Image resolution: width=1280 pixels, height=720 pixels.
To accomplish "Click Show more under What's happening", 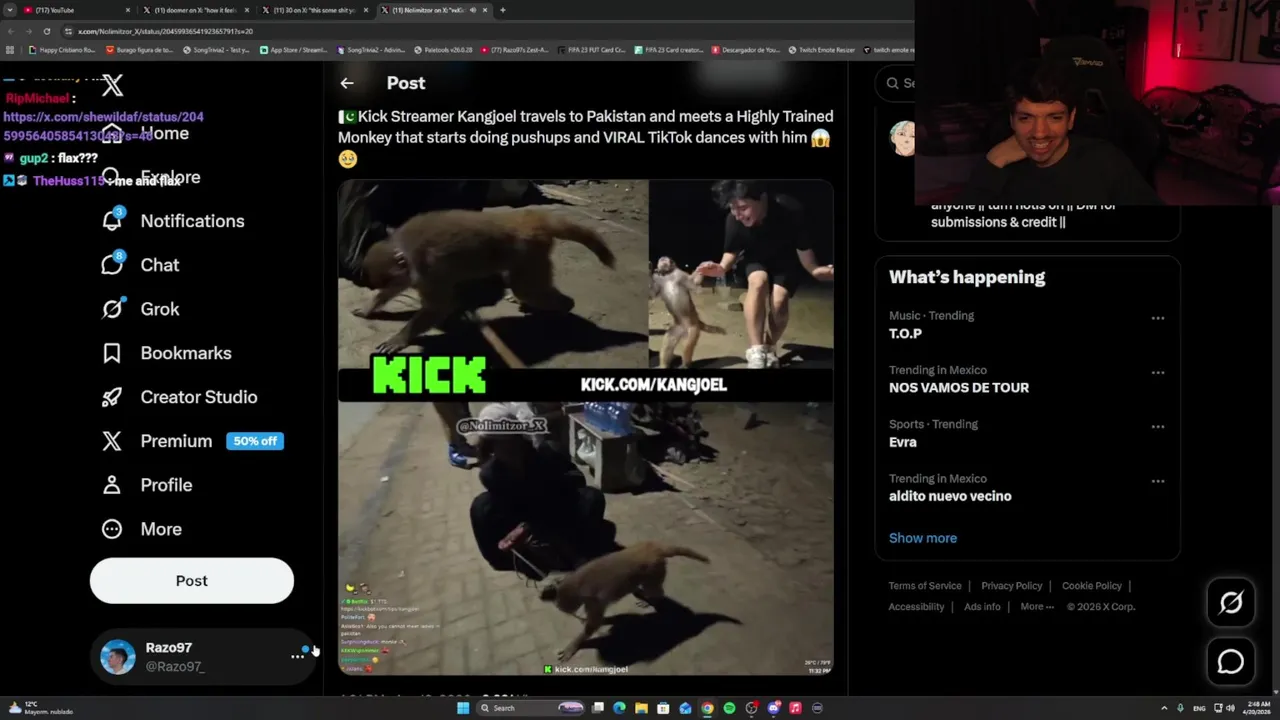I will (x=923, y=538).
